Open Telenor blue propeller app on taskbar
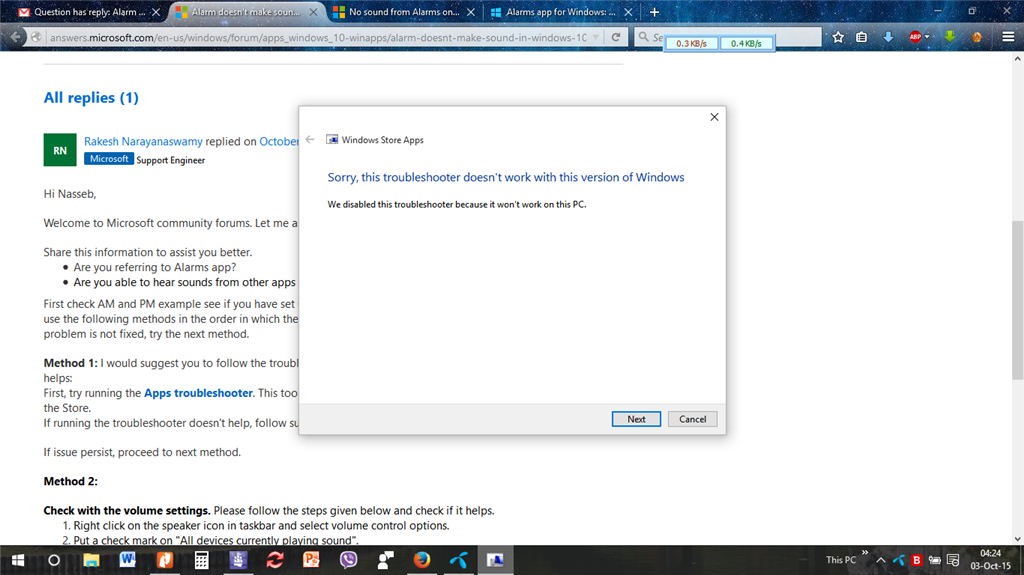Image resolution: width=1024 pixels, height=575 pixels. pyautogui.click(x=458, y=560)
